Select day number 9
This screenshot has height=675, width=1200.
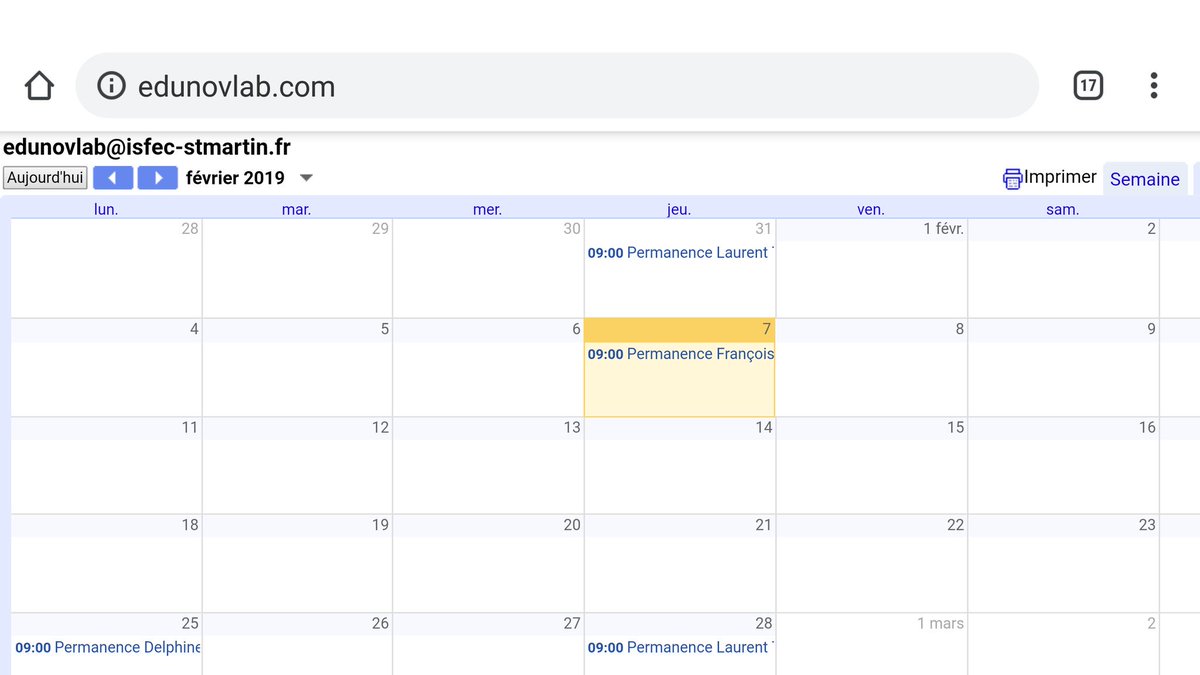click(x=1151, y=329)
